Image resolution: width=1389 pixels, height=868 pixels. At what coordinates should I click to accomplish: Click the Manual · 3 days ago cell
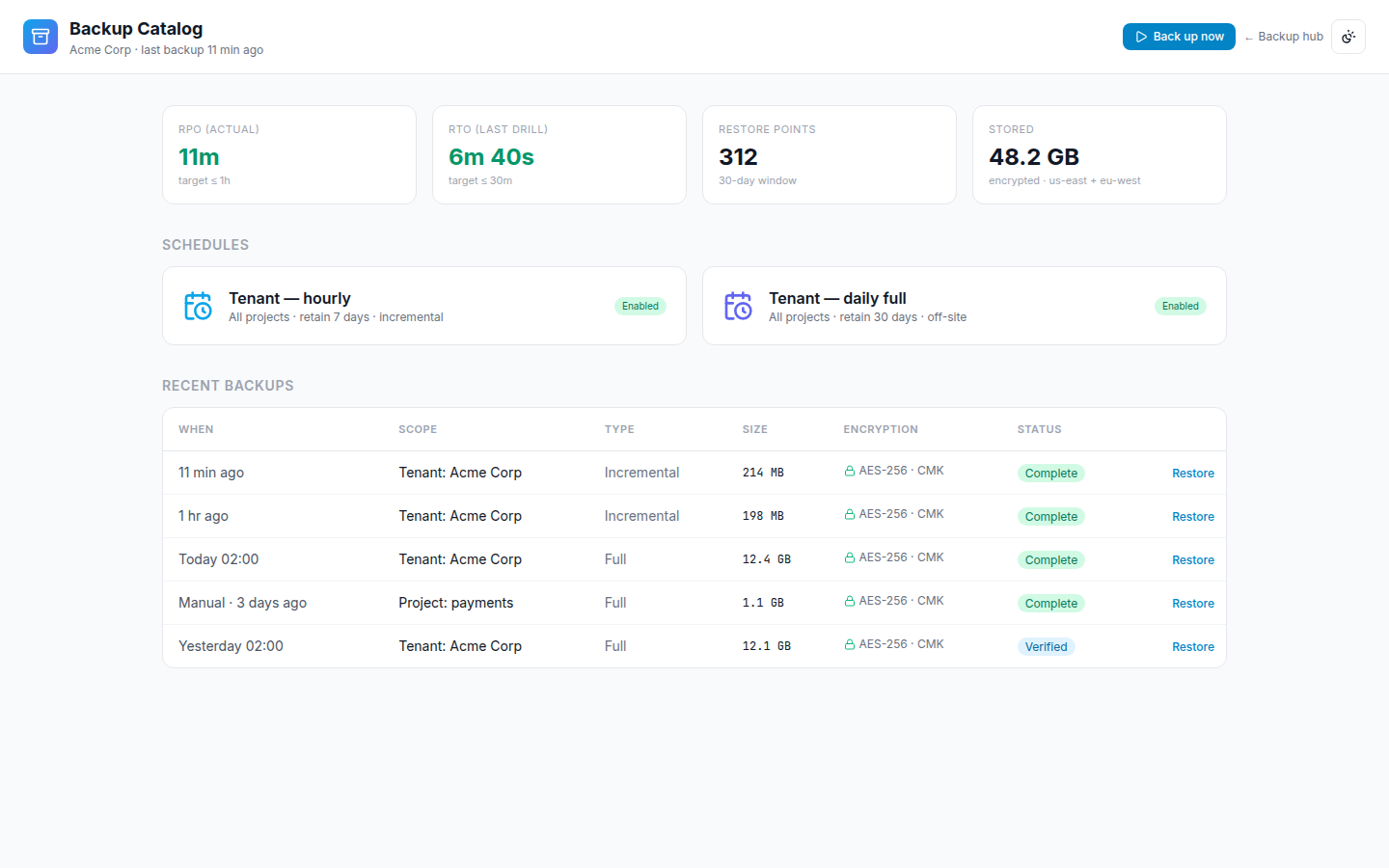click(x=242, y=603)
